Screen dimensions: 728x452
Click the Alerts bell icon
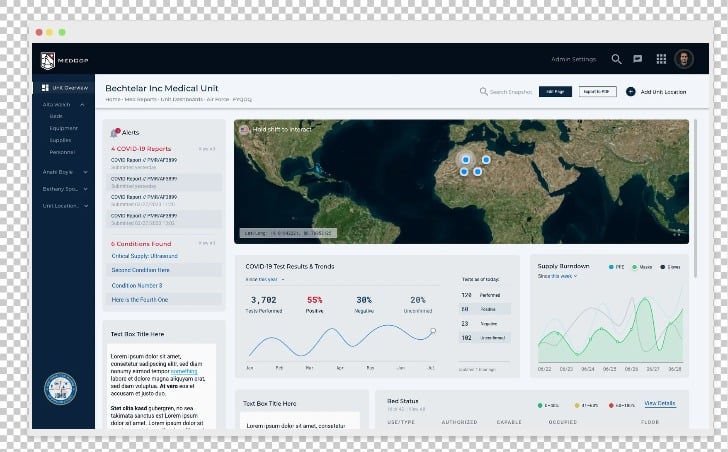coord(115,132)
